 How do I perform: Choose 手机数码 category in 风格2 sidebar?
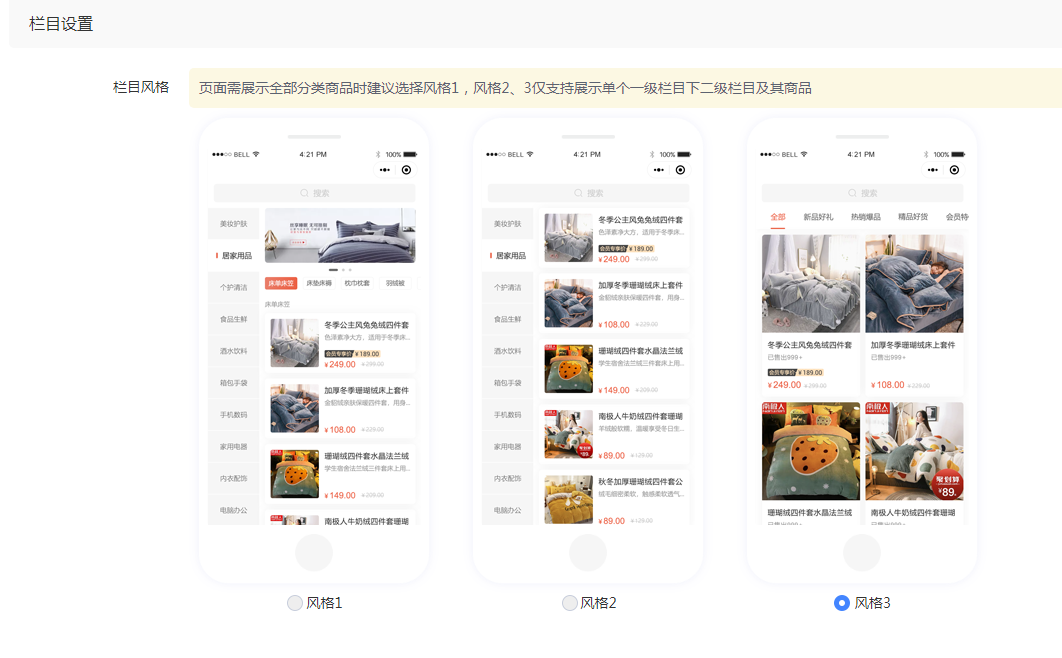tap(507, 414)
